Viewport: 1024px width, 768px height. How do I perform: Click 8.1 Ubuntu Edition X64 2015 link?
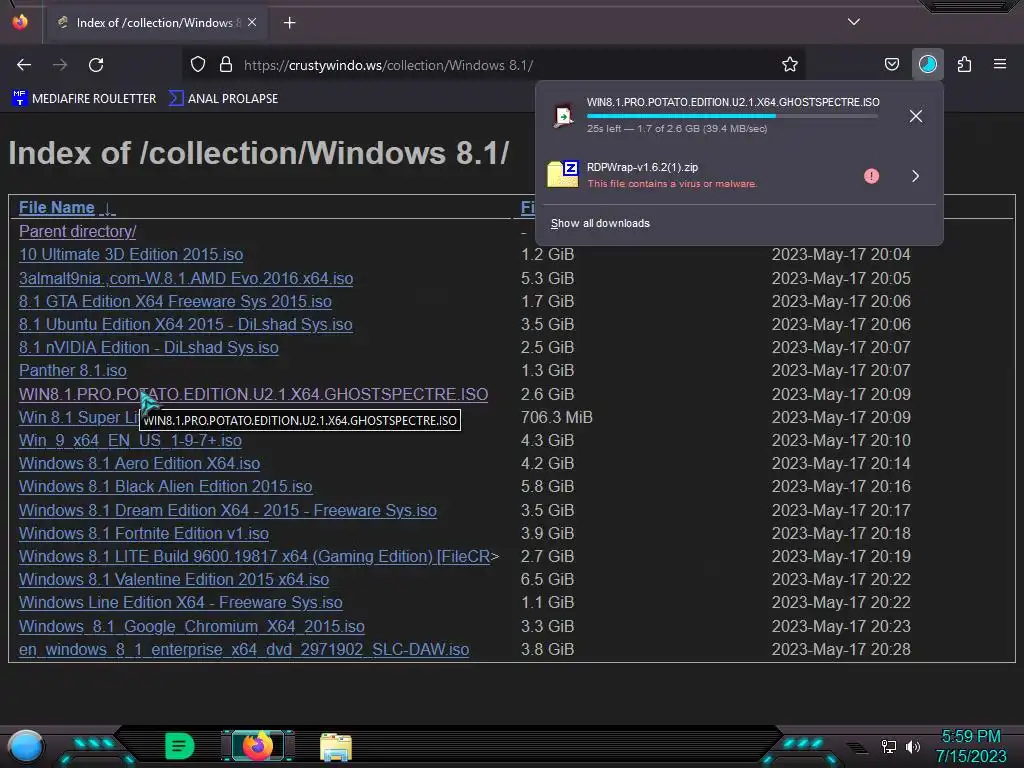pyautogui.click(x=185, y=325)
